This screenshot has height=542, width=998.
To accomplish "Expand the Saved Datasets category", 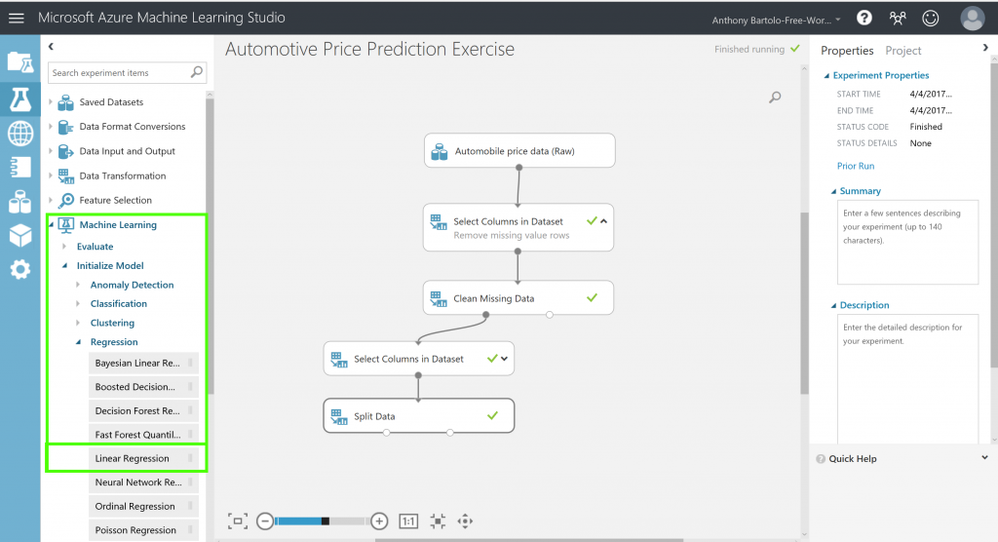I will pos(52,102).
